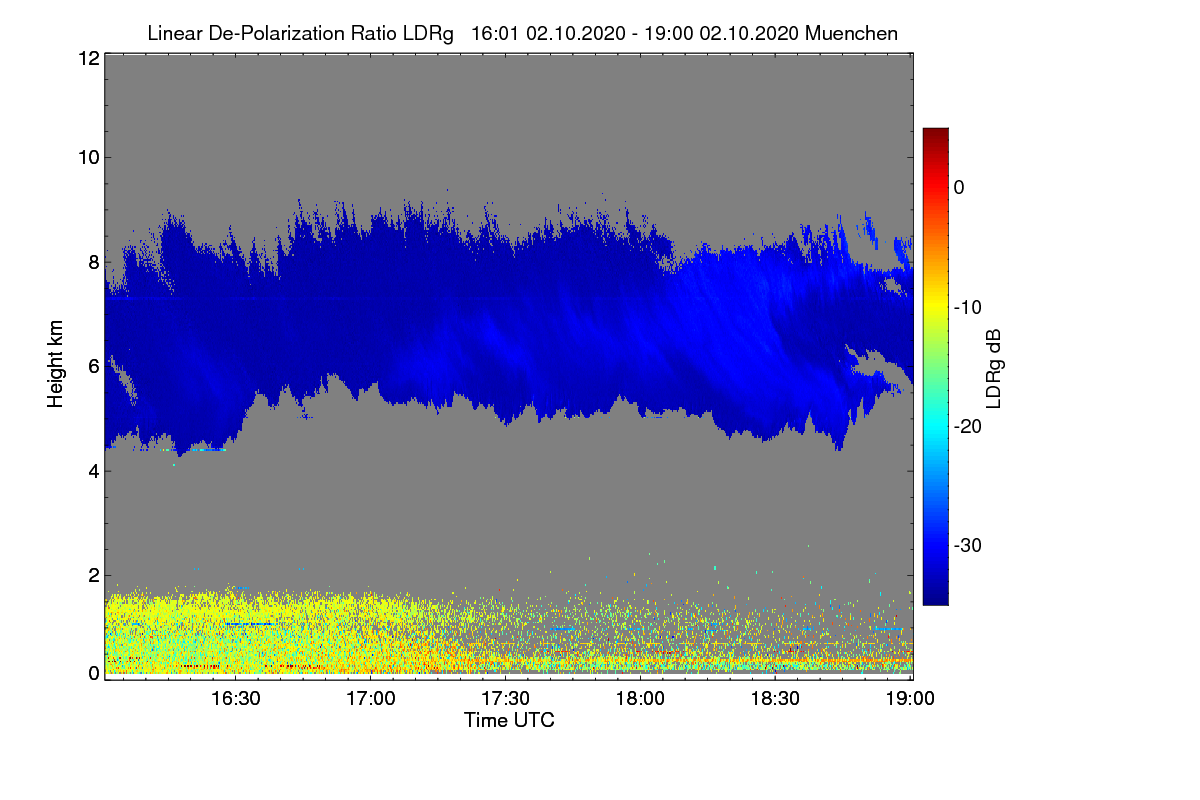The height and width of the screenshot is (800, 1200).
Task: Click the 17:00 time tick label
Action: coord(370,699)
